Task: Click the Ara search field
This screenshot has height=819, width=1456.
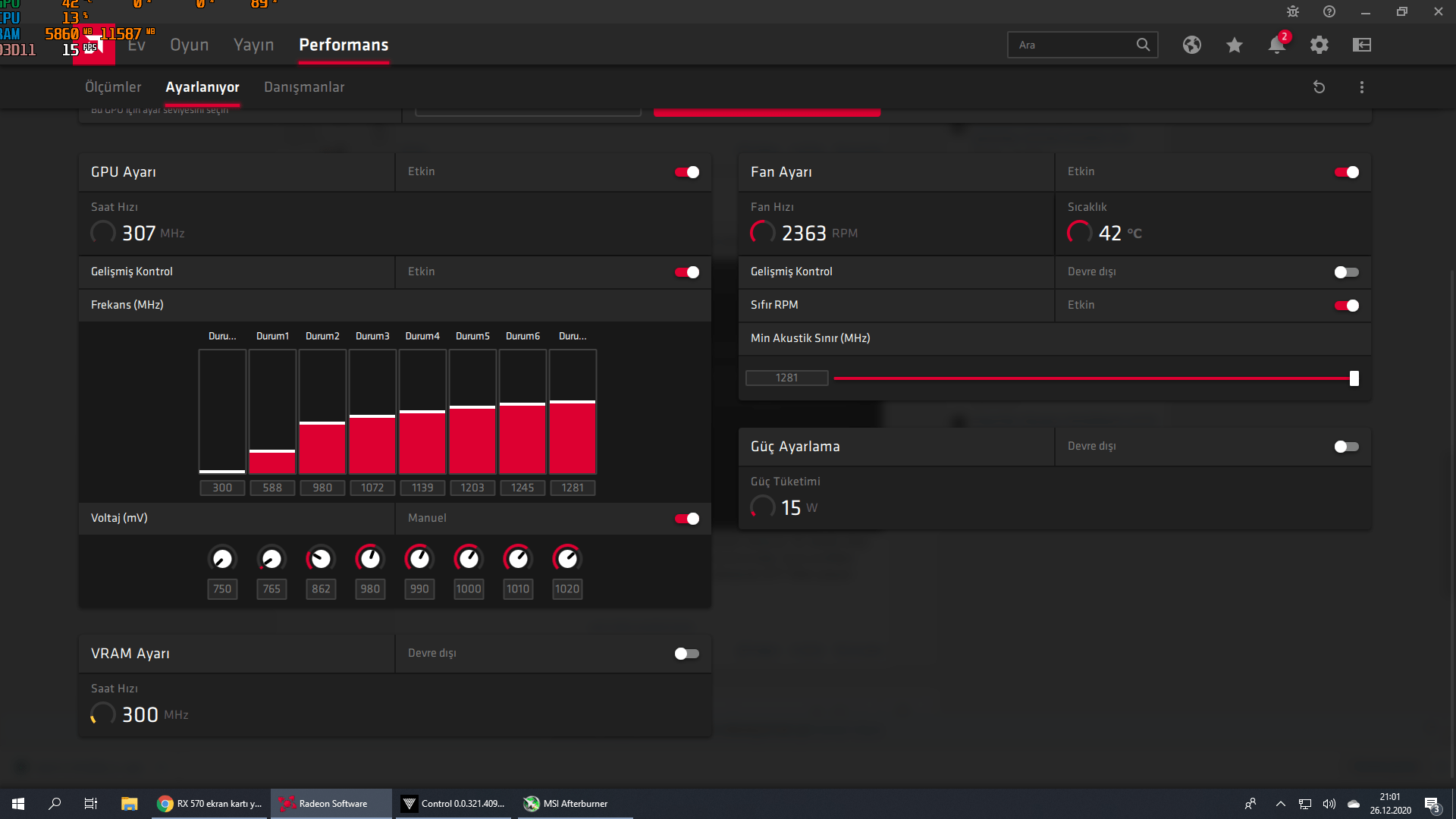Action: pos(1073,45)
